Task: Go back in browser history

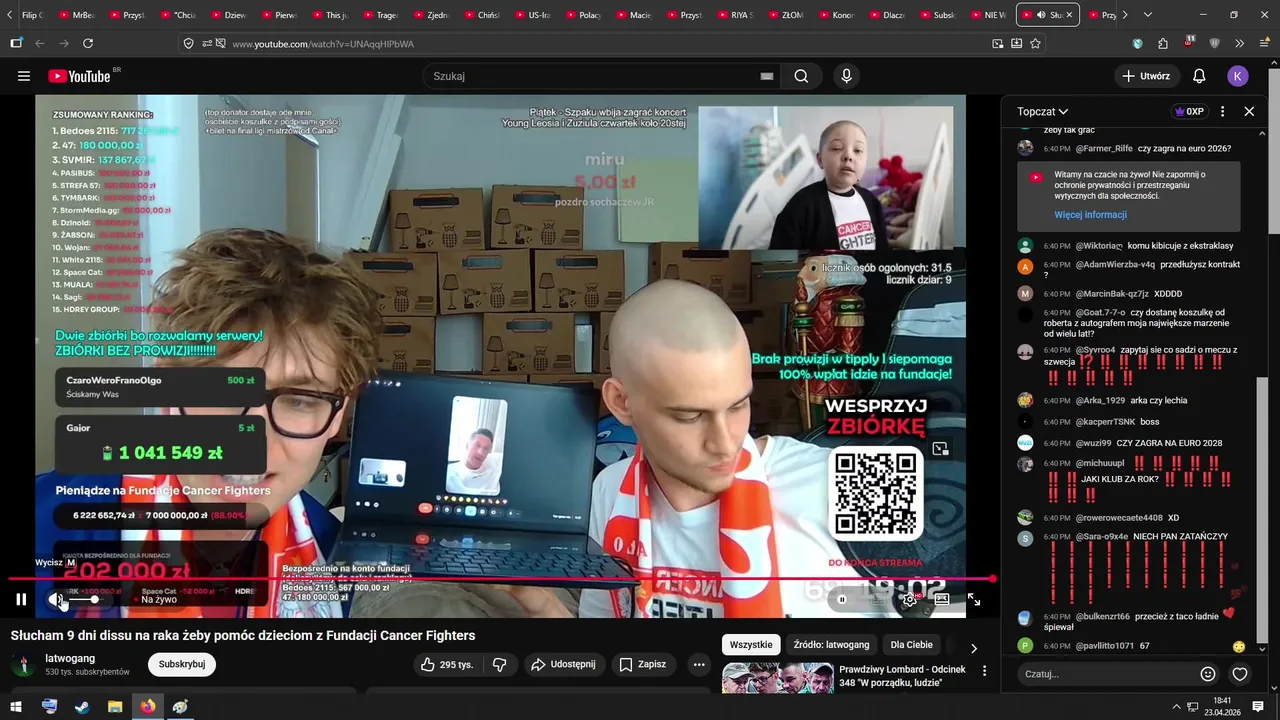Action: coord(40,43)
